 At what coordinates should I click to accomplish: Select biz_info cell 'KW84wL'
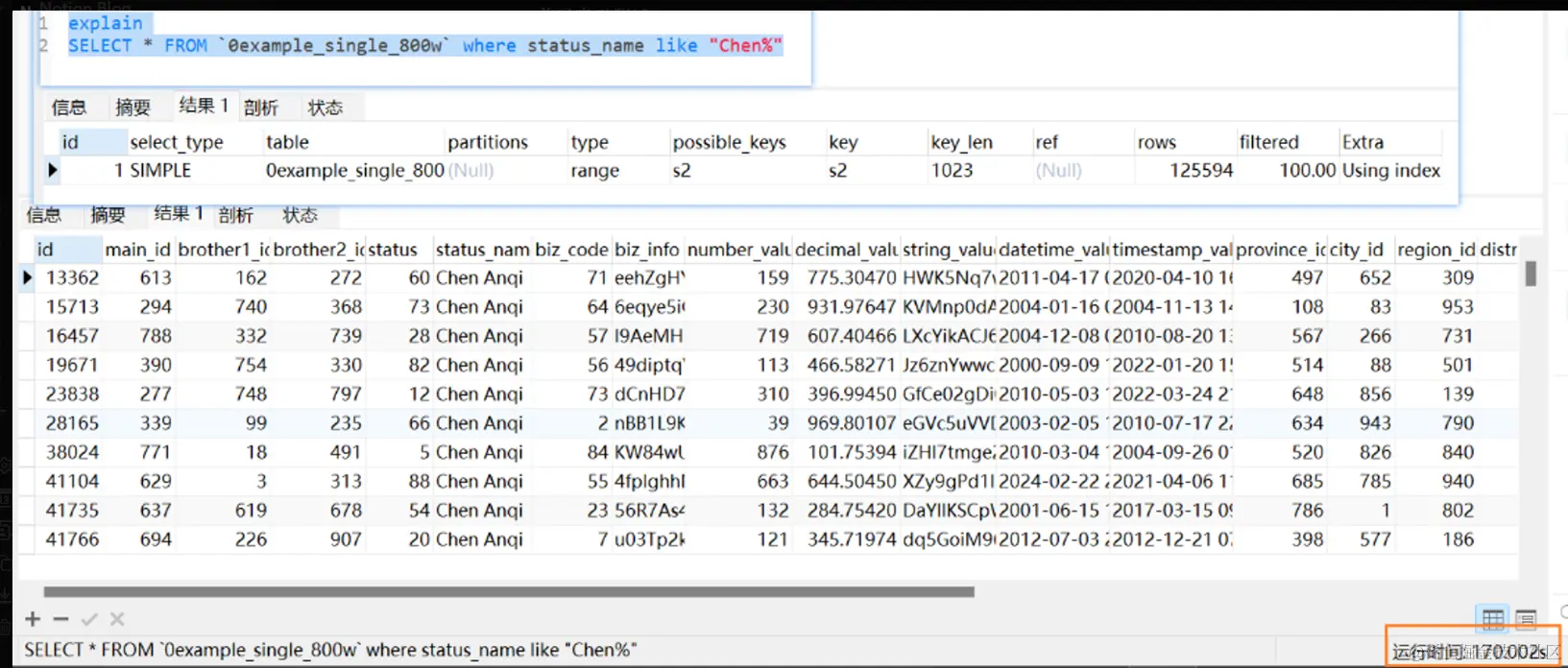pos(649,452)
